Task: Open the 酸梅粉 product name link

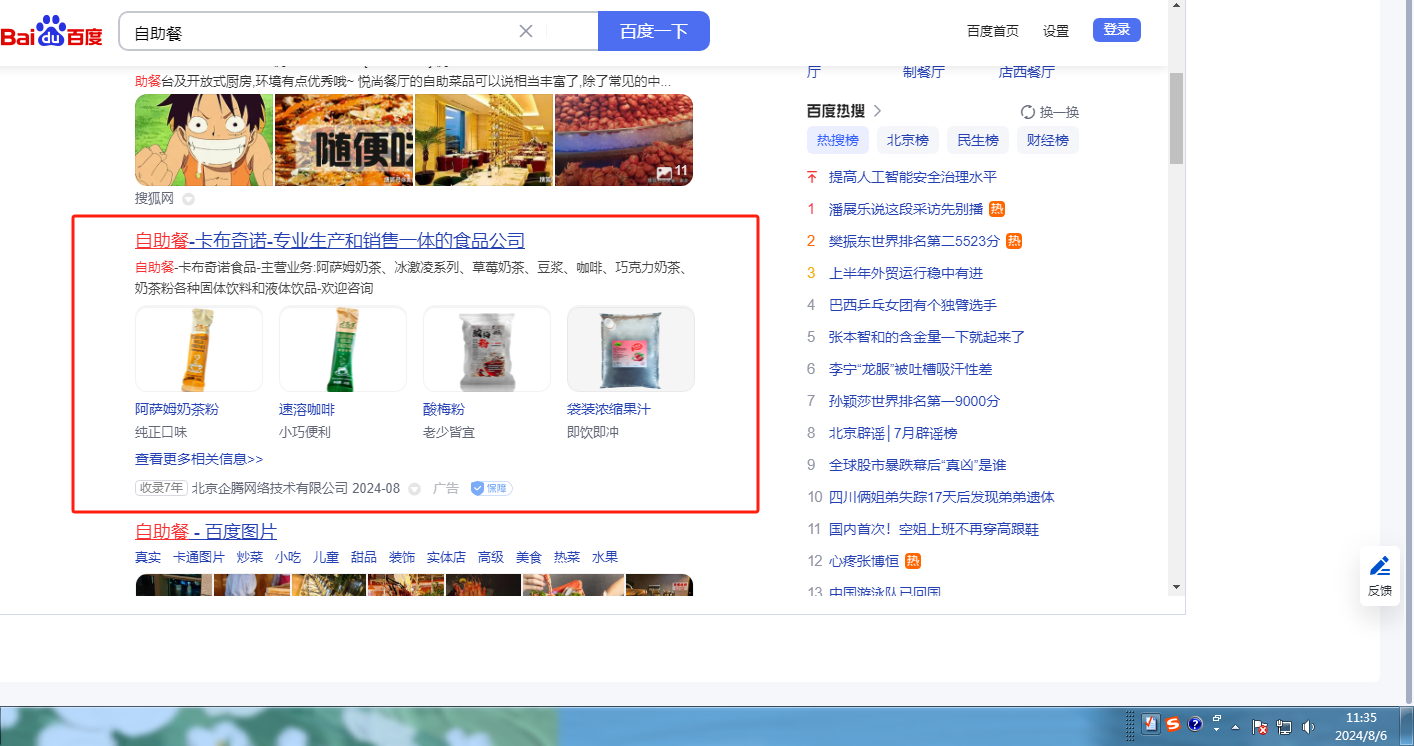Action: click(444, 409)
